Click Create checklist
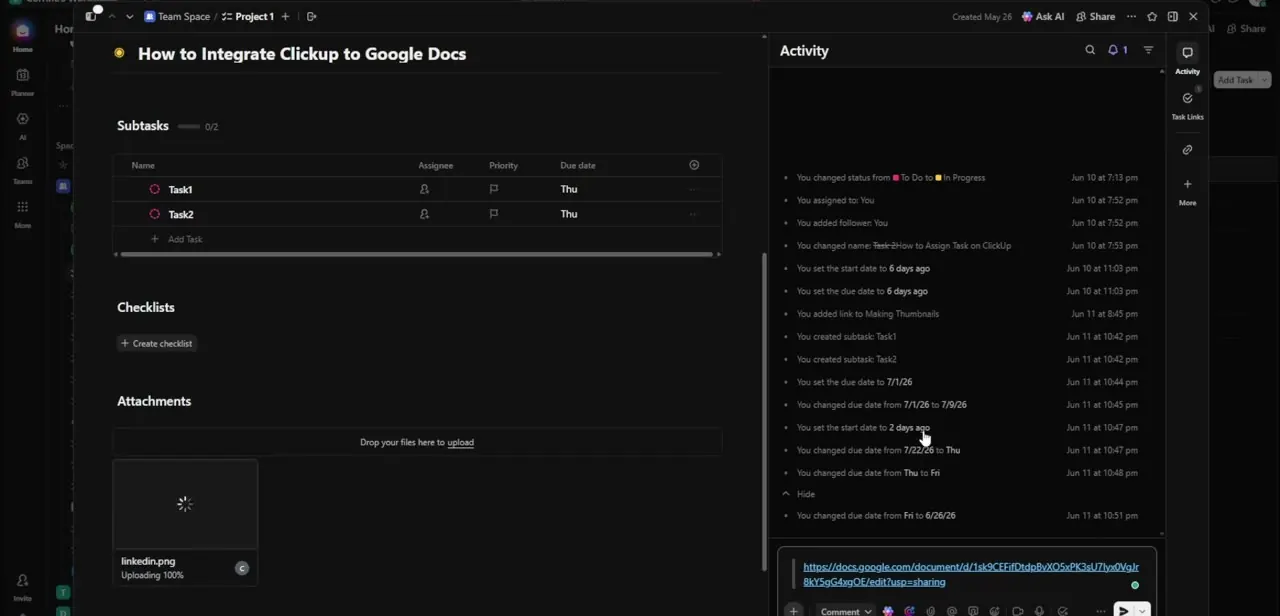This screenshot has width=1280, height=616. coord(156,343)
